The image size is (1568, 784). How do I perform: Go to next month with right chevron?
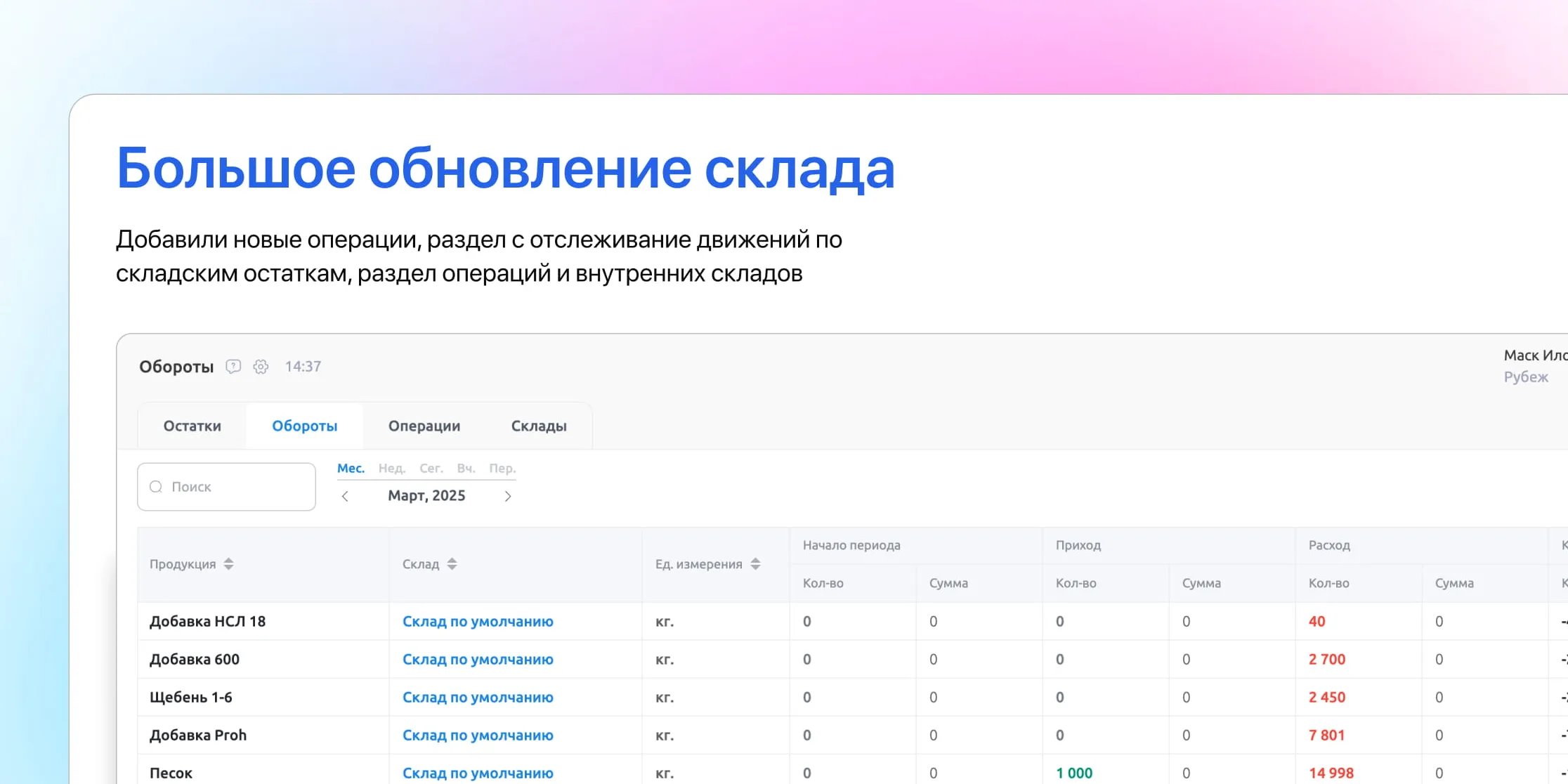coord(508,495)
